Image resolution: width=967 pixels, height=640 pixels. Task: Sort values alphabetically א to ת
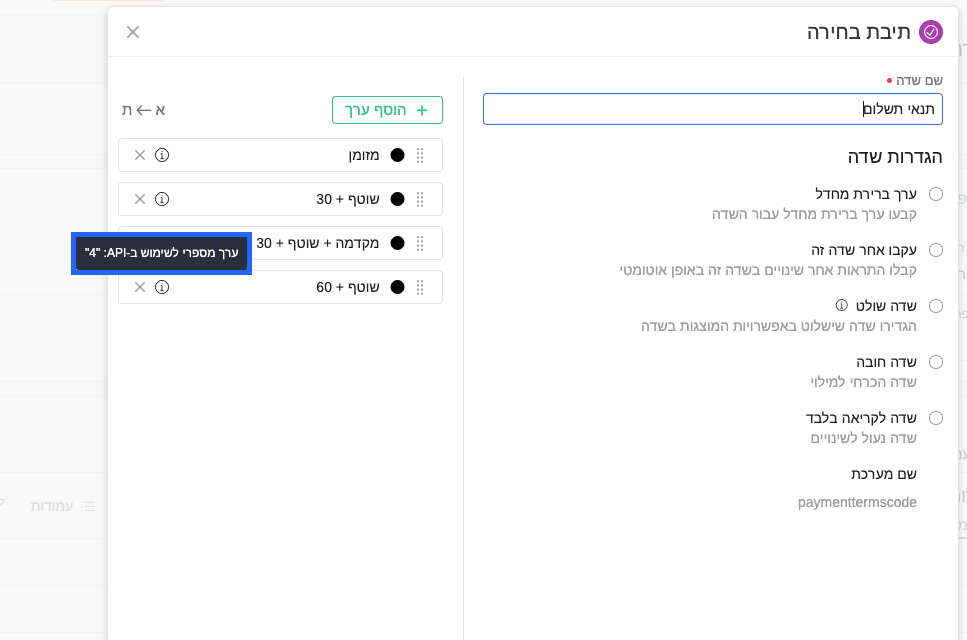(x=143, y=110)
